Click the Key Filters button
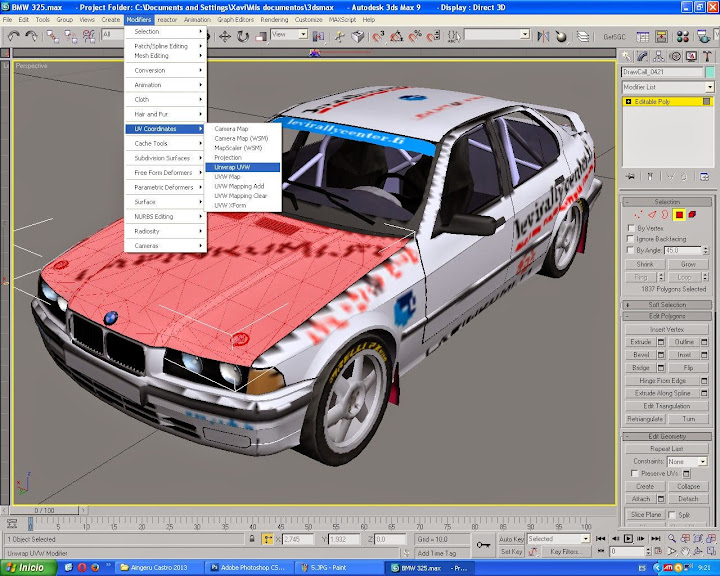720x576 pixels. coord(565,551)
